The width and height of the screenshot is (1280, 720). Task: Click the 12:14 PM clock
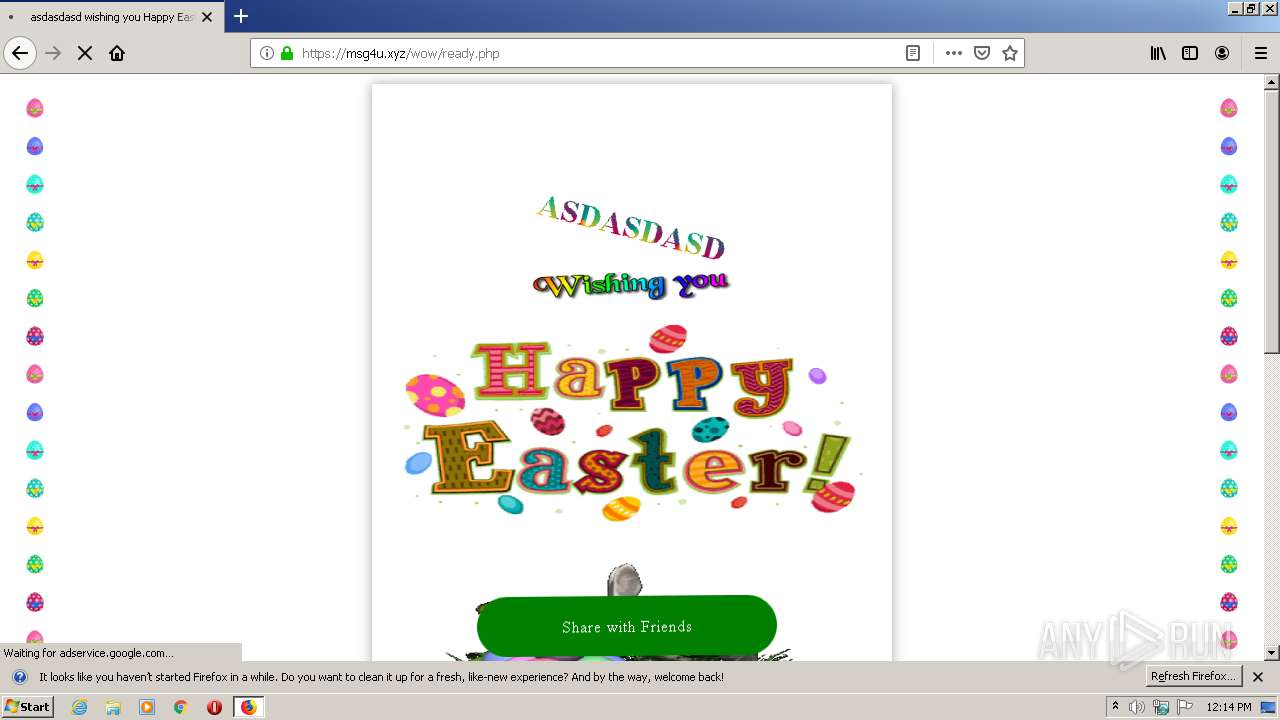[x=1229, y=707]
